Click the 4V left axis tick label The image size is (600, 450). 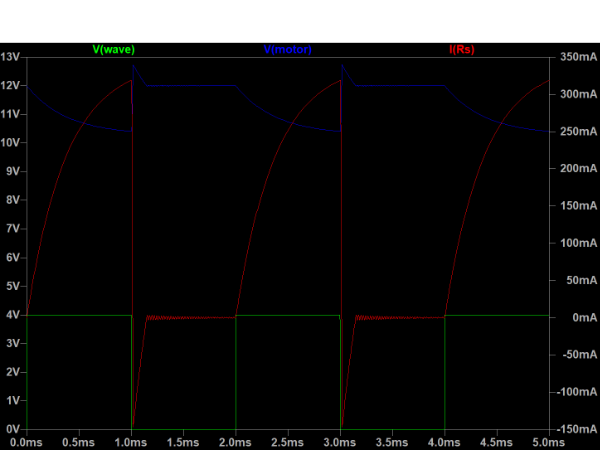coord(14,314)
